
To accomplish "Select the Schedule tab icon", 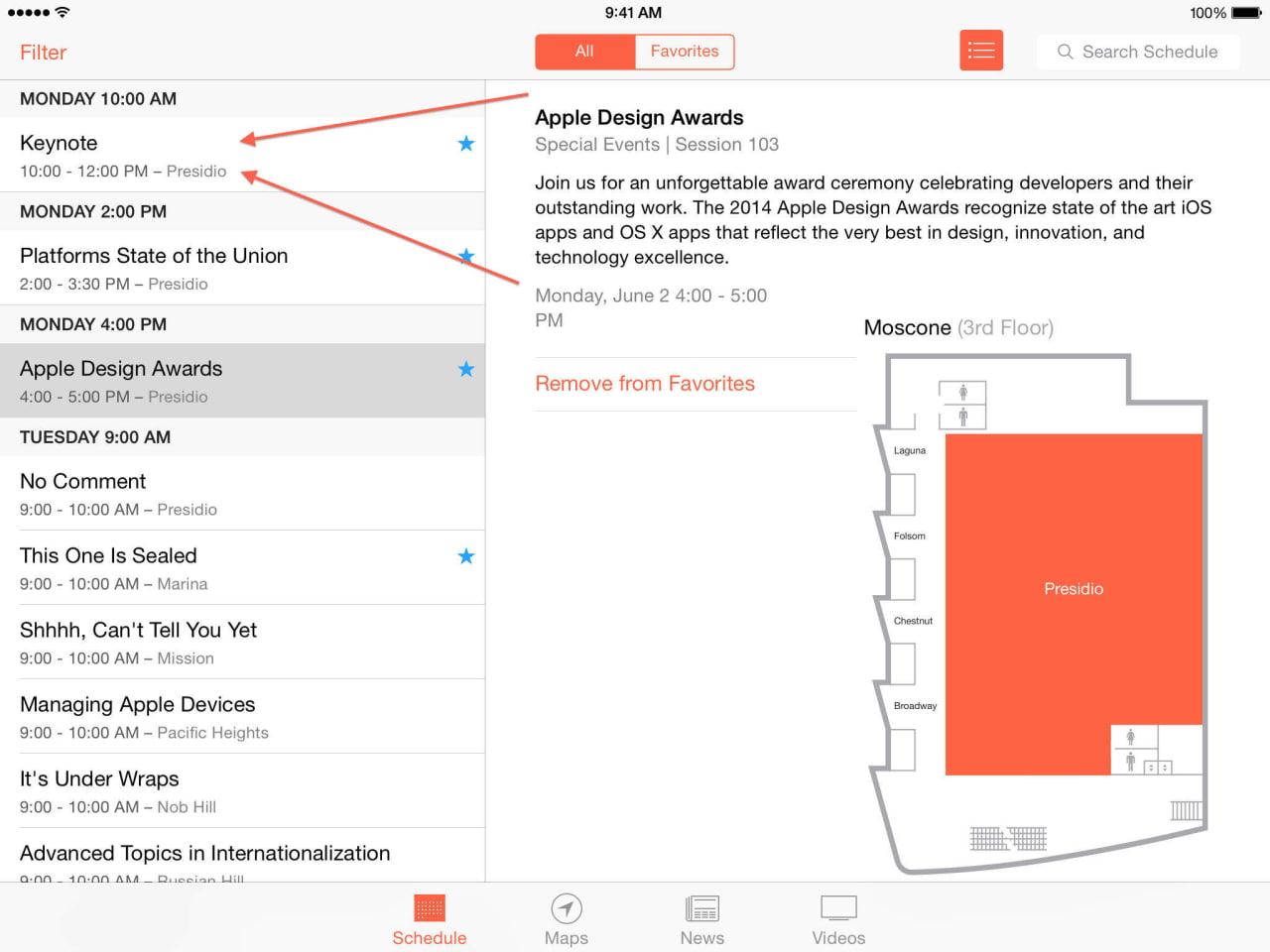I will click(x=430, y=908).
